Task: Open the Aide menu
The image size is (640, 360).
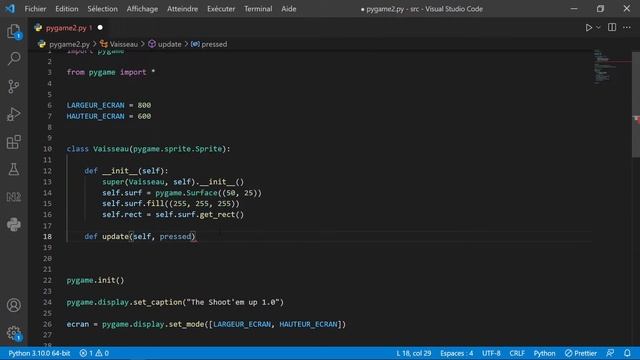Action: [x=289, y=9]
